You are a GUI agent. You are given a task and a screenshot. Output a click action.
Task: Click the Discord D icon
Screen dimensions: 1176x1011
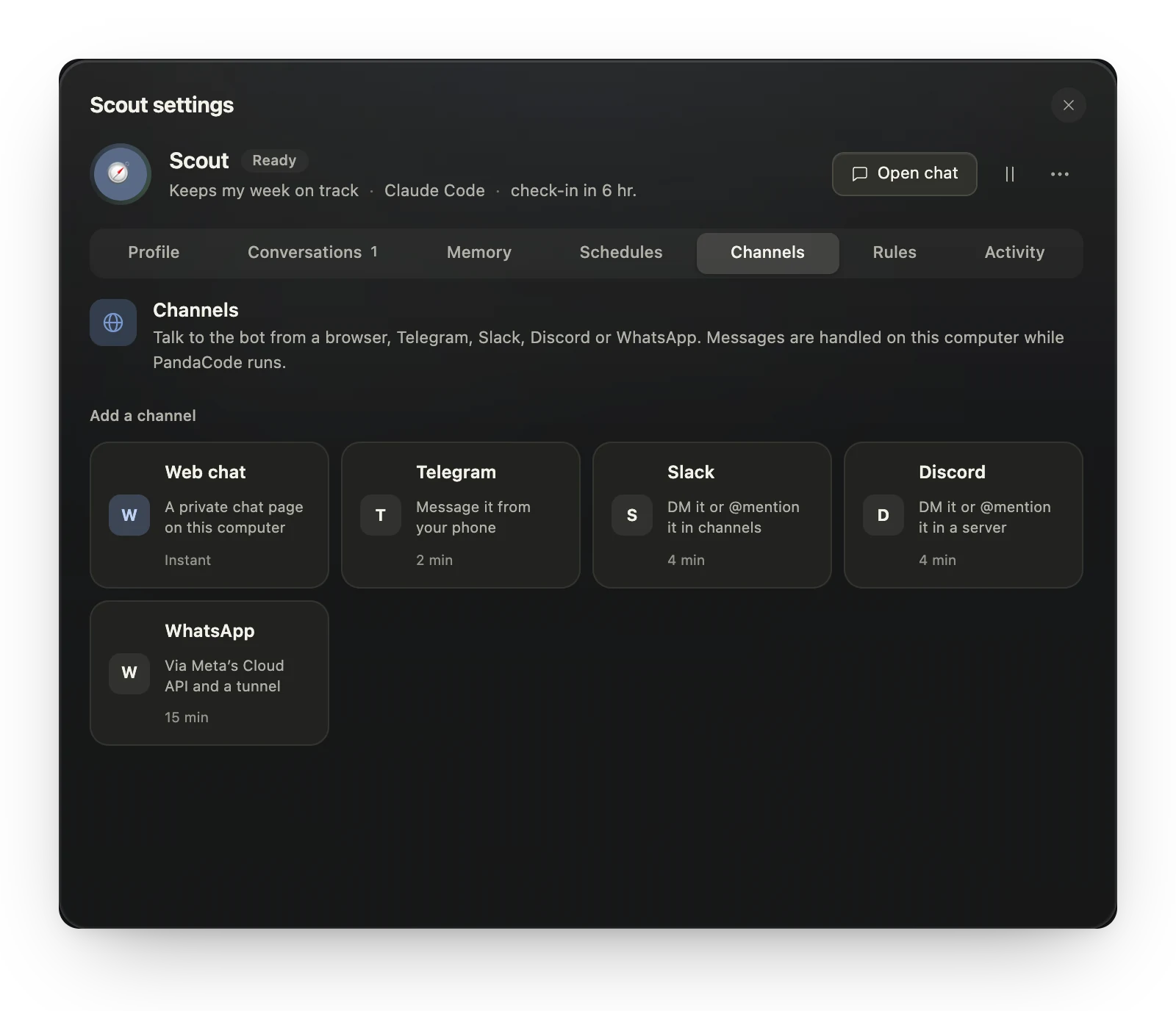tap(883, 515)
